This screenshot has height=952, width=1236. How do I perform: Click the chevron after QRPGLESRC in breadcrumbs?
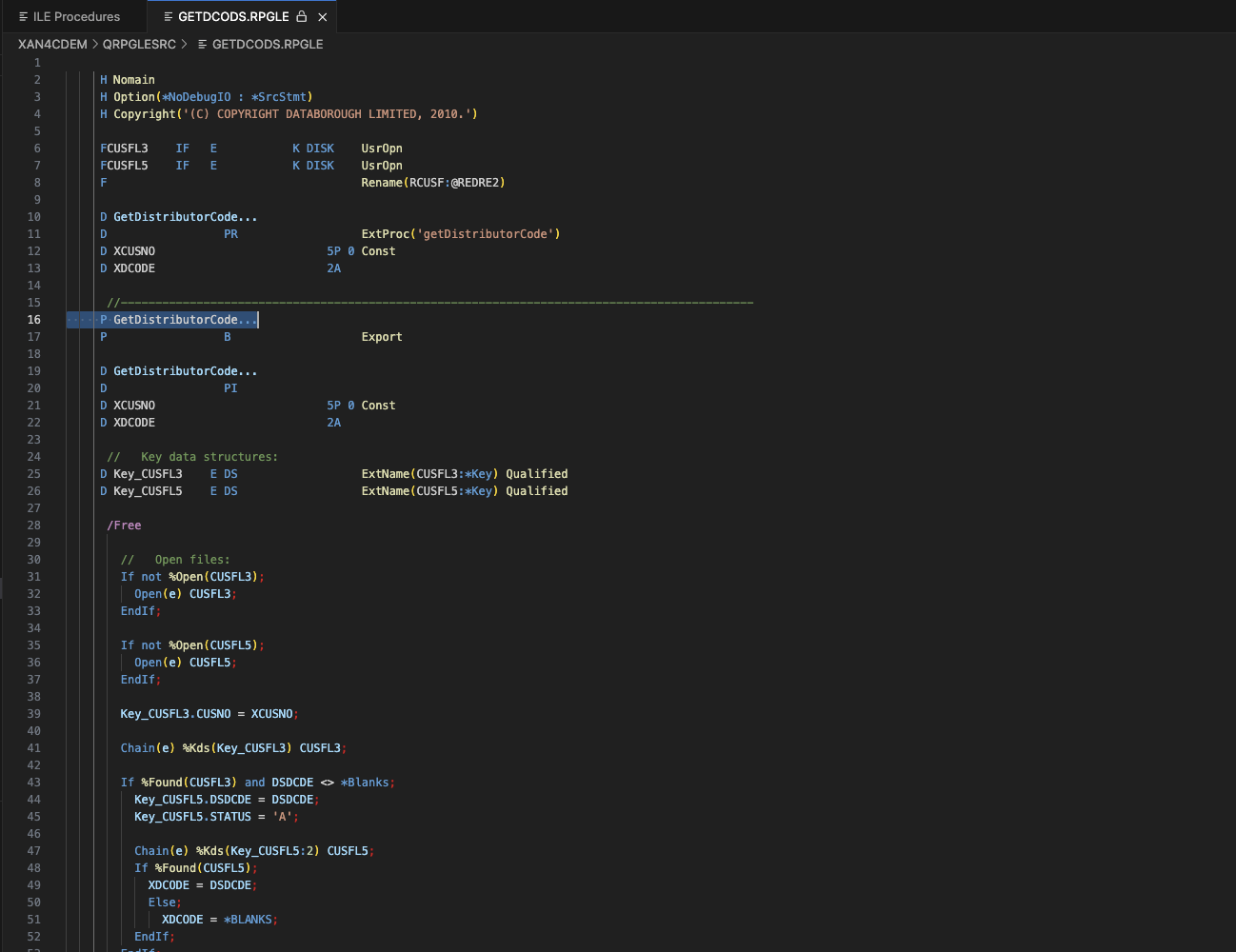(x=184, y=45)
